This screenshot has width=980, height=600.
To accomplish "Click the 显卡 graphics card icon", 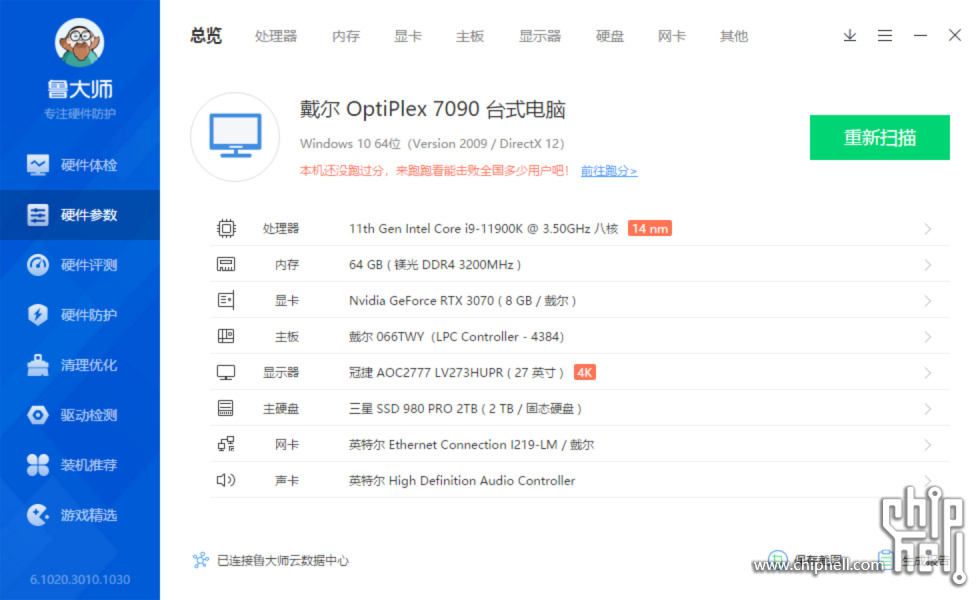I will [x=226, y=301].
